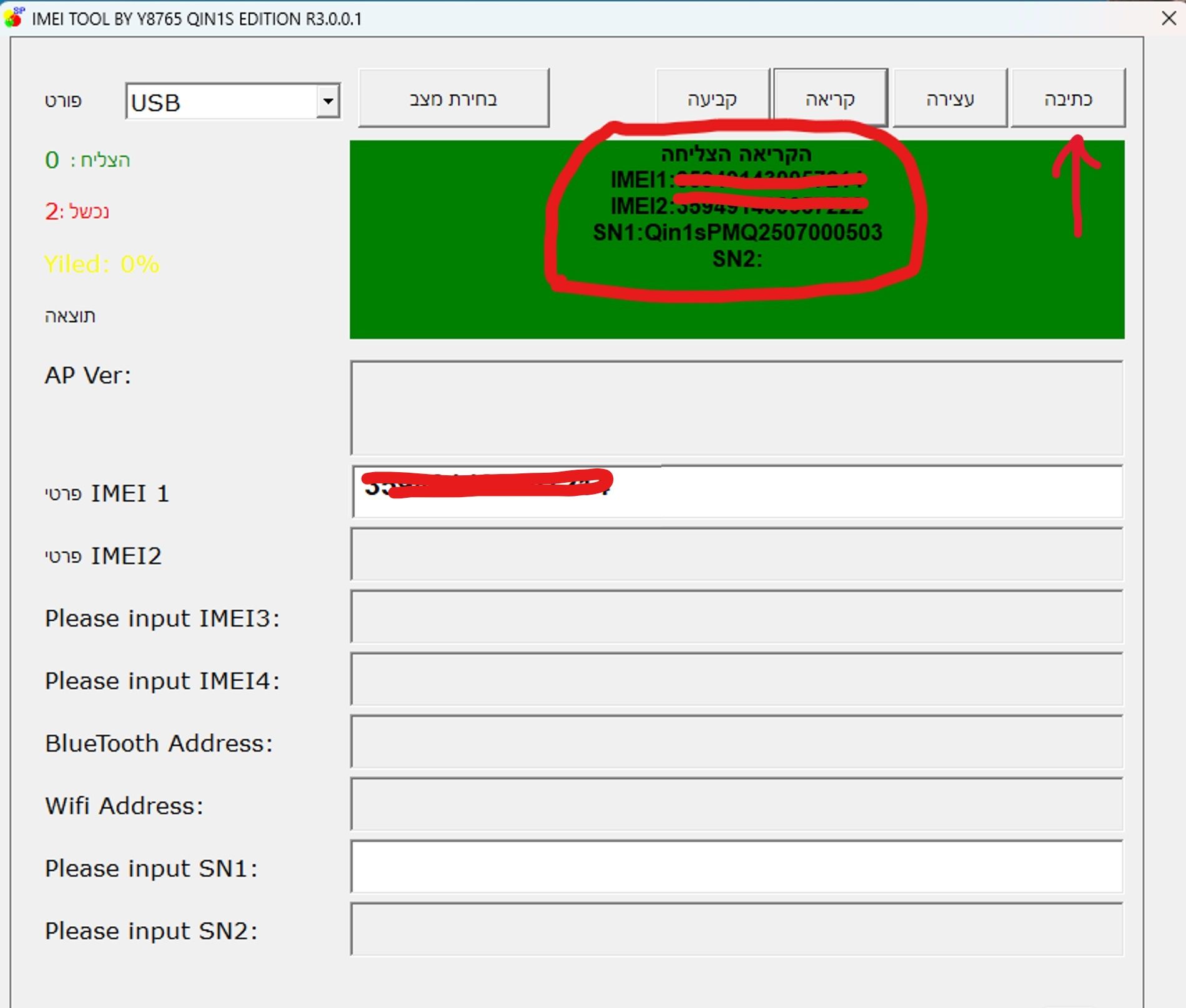Select the SN2 input field
The height and width of the screenshot is (1008, 1186).
(736, 929)
